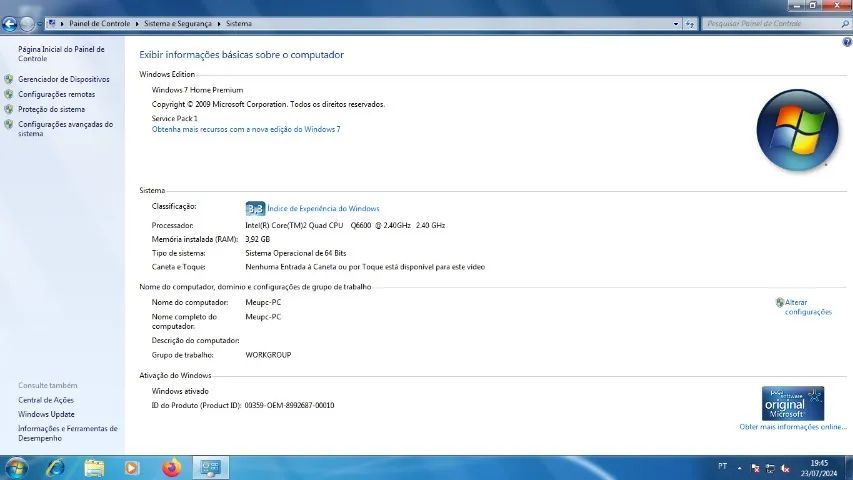Screen dimensions: 853x480
Task: Open Obter mais informações online link
Action: (793, 427)
